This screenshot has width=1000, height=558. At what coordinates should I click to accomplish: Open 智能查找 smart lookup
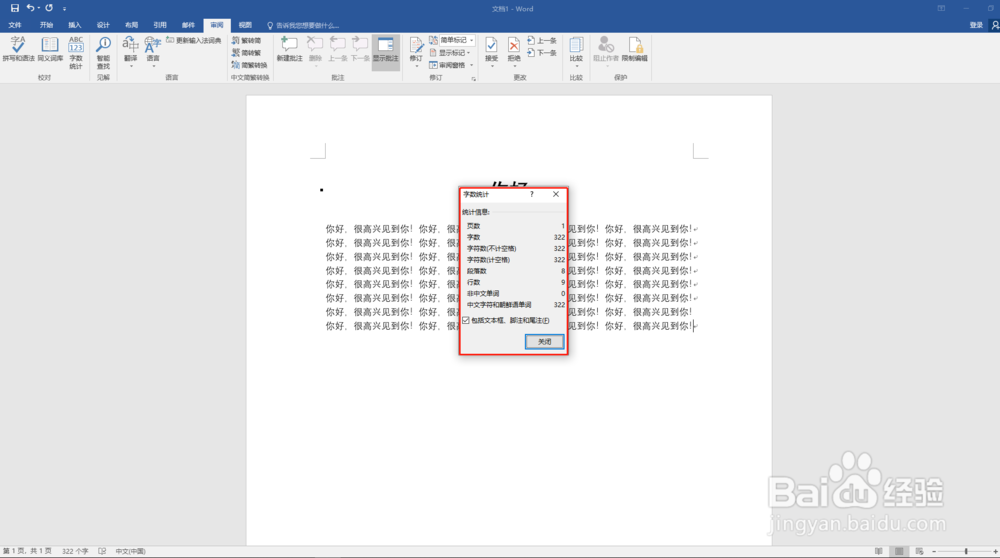103,52
